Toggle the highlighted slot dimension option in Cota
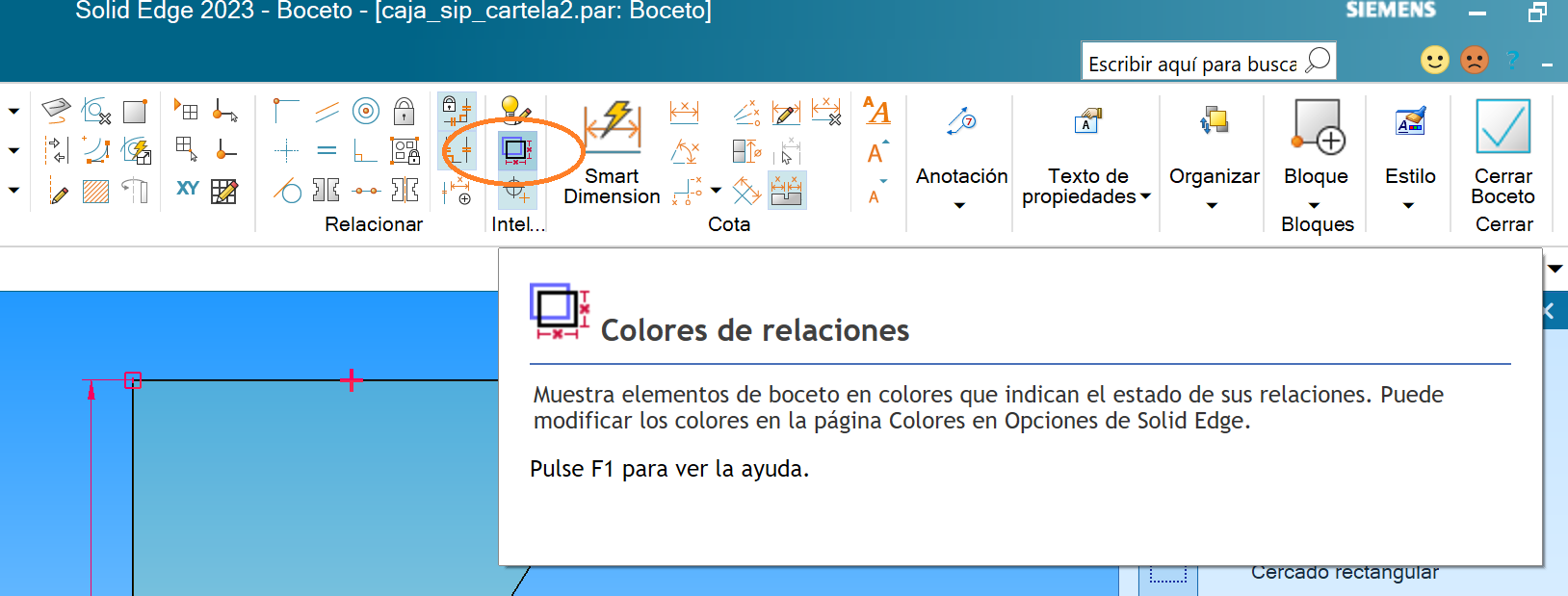The width and height of the screenshot is (1568, 596). pyautogui.click(x=787, y=191)
